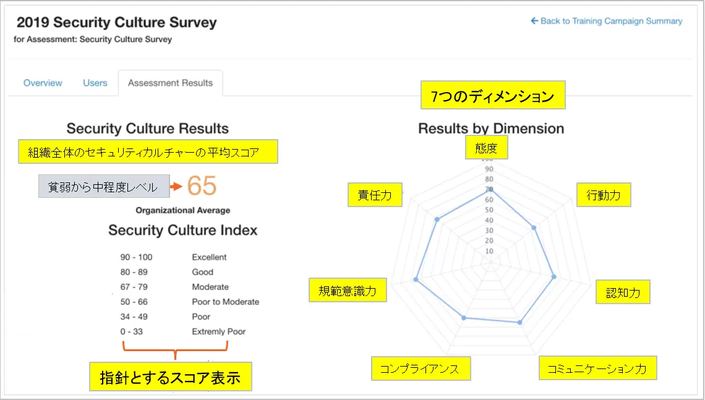The image size is (705, 400).
Task: Click the orange 65 organizational average score
Action: [202, 186]
